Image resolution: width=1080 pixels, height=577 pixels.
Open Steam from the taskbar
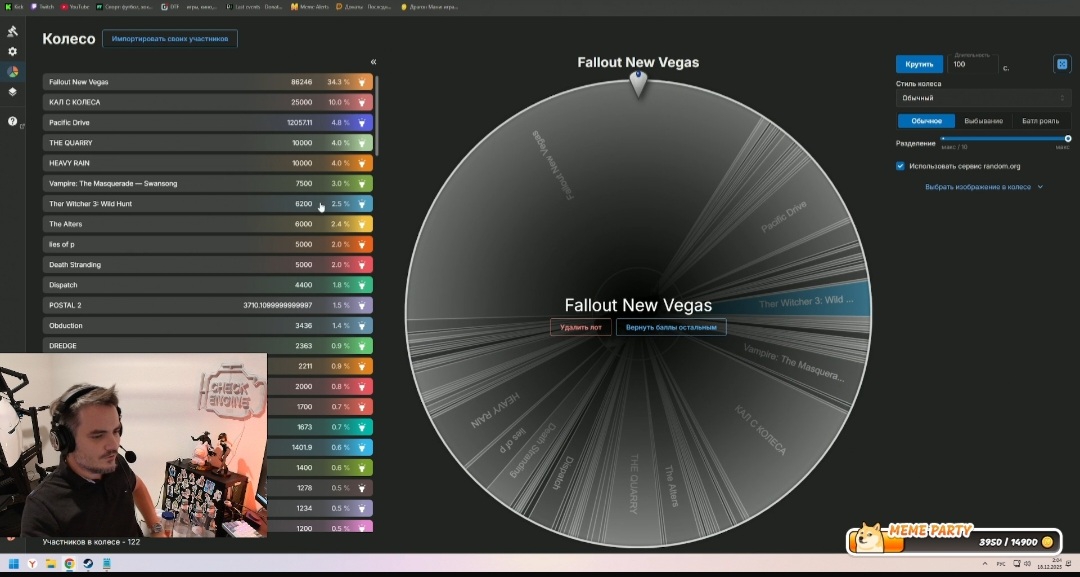[x=88, y=563]
